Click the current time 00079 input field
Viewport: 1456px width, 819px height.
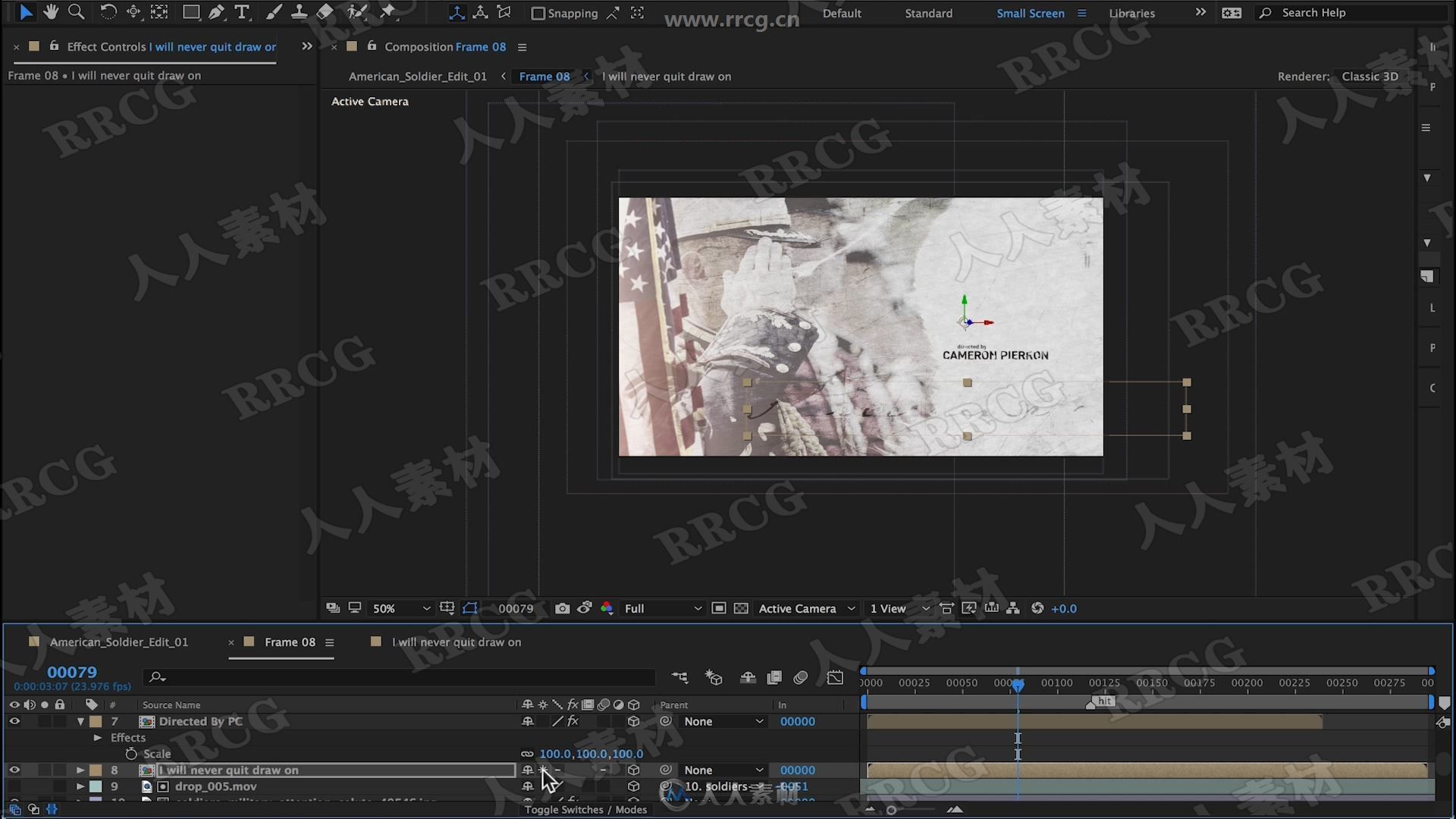[73, 671]
